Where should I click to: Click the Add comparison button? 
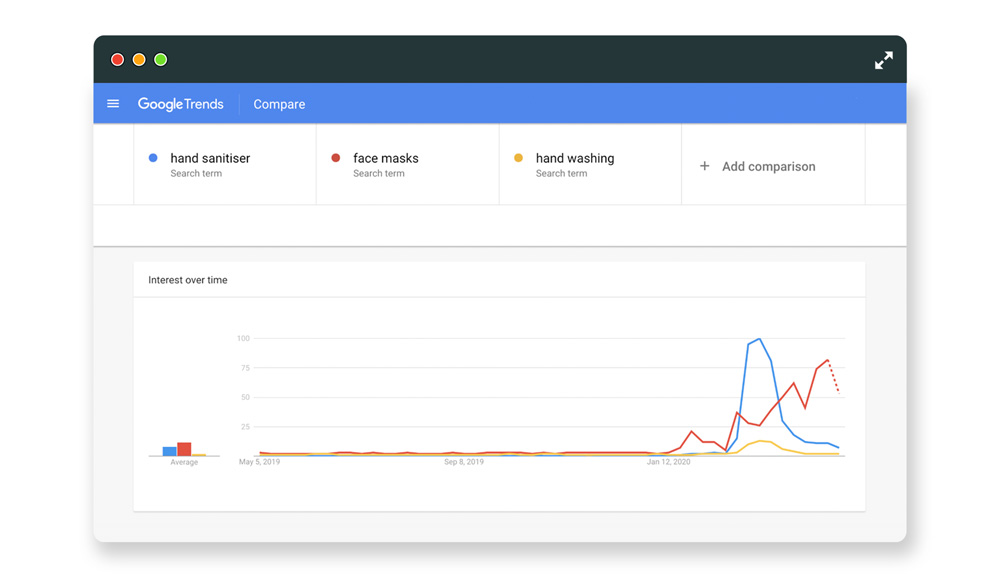[x=768, y=167]
